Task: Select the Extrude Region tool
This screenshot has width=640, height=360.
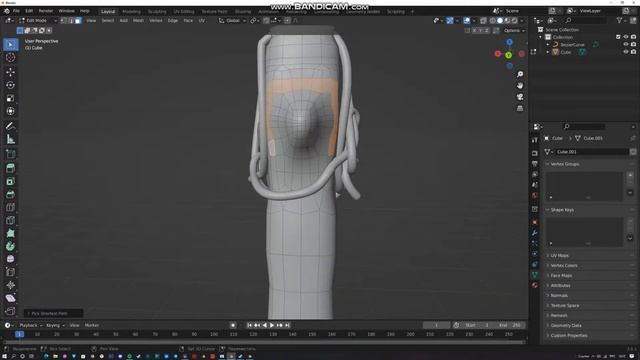Action: tap(11, 168)
